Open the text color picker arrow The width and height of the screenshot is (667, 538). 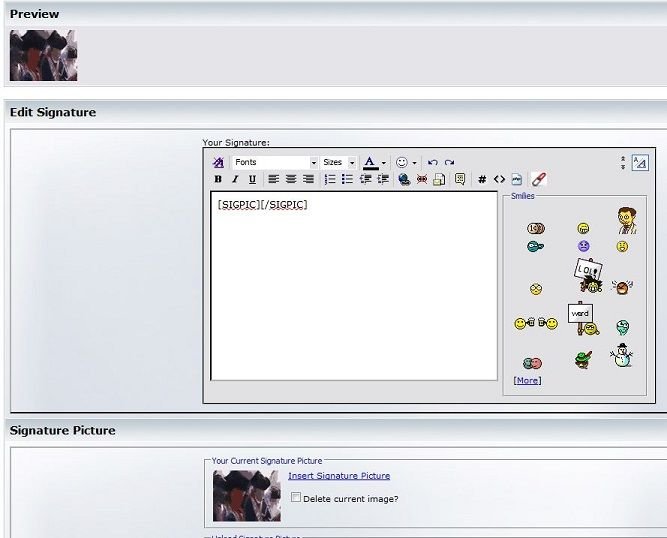pyautogui.click(x=384, y=162)
